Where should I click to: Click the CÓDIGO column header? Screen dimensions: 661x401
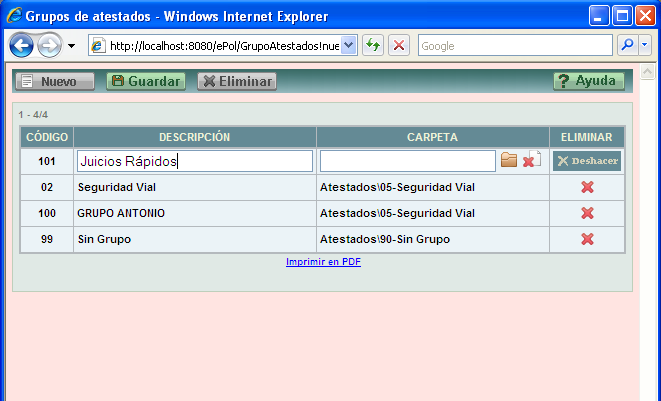point(47,137)
